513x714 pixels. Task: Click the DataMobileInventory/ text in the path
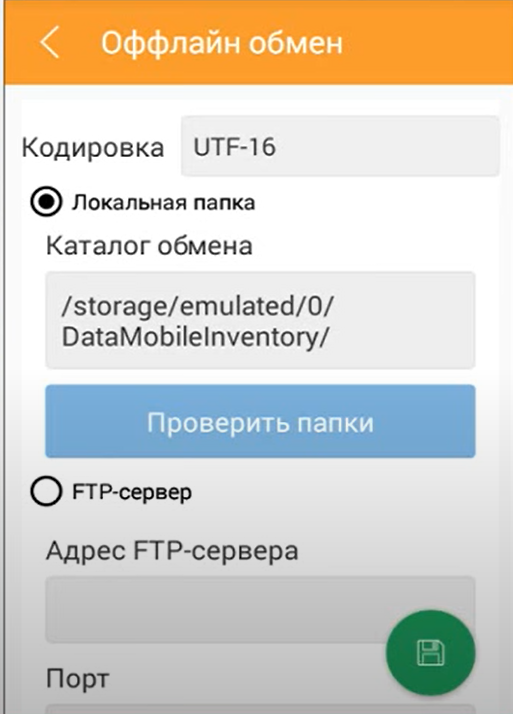point(195,337)
